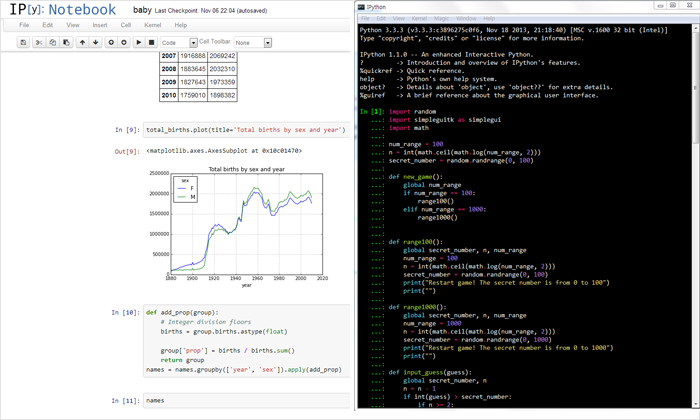
Task: Click the Save notebook toolbar icon
Action: (23, 42)
